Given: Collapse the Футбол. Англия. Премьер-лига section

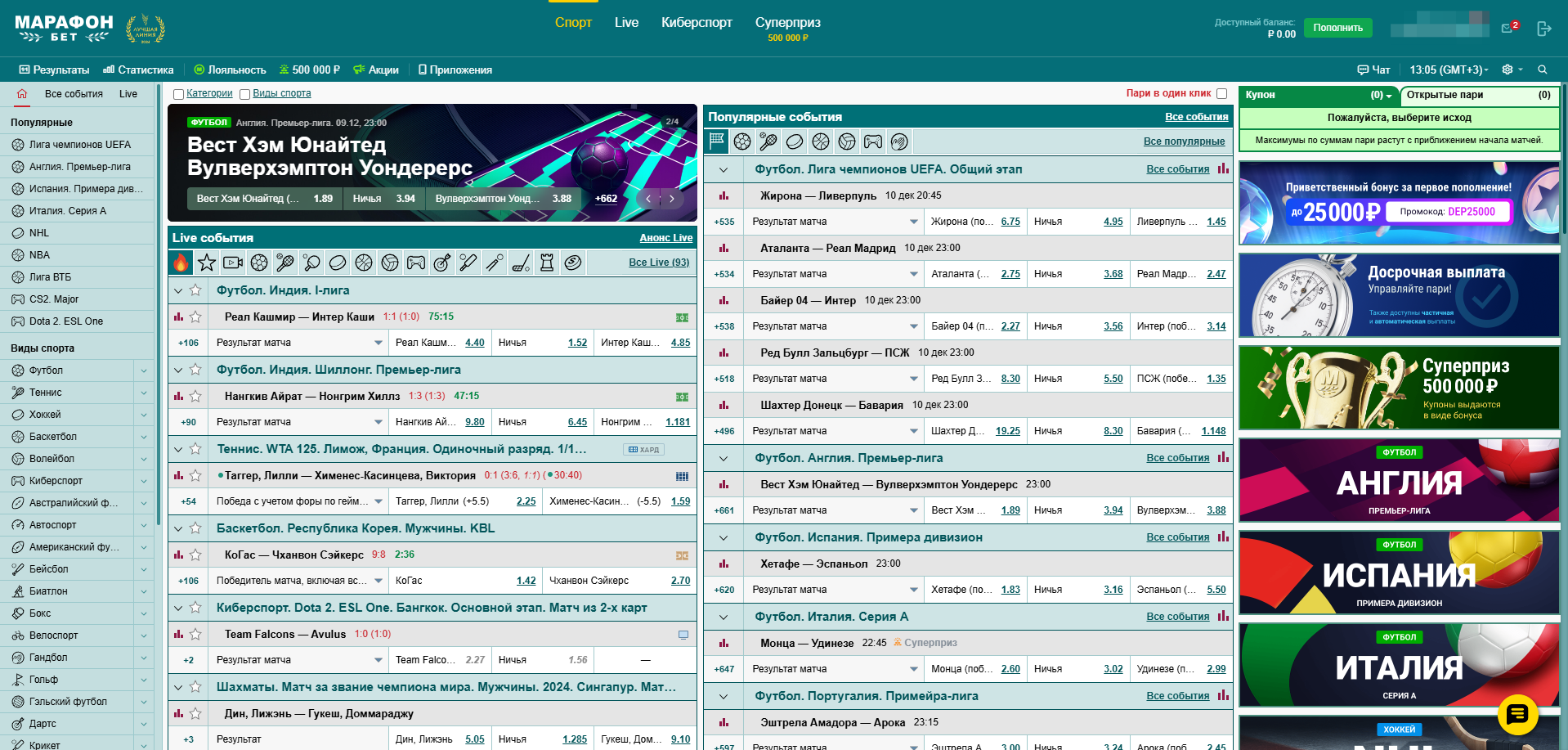Looking at the screenshot, I should (724, 459).
